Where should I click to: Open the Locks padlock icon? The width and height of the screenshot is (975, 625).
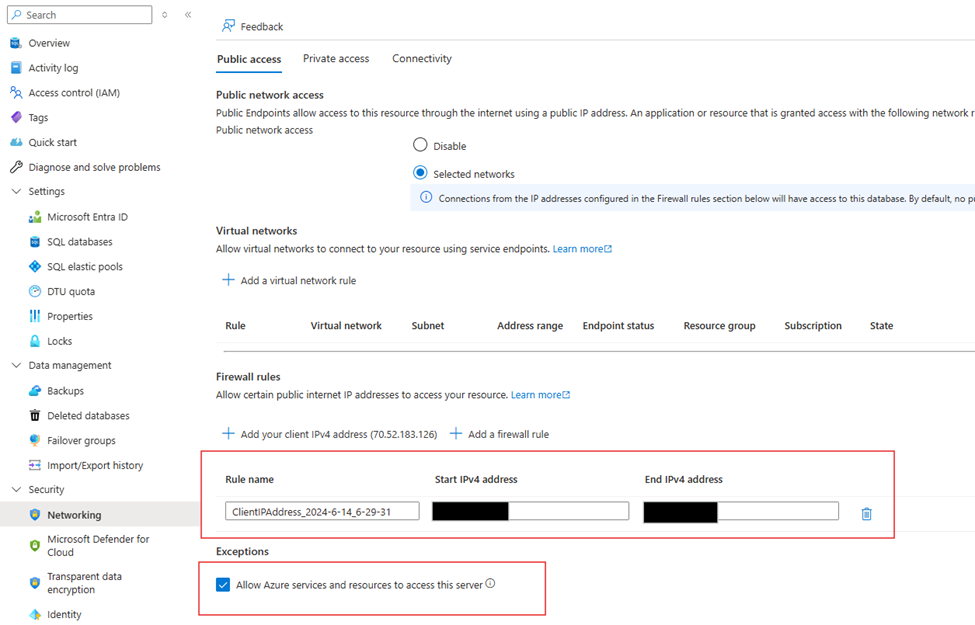coord(35,341)
